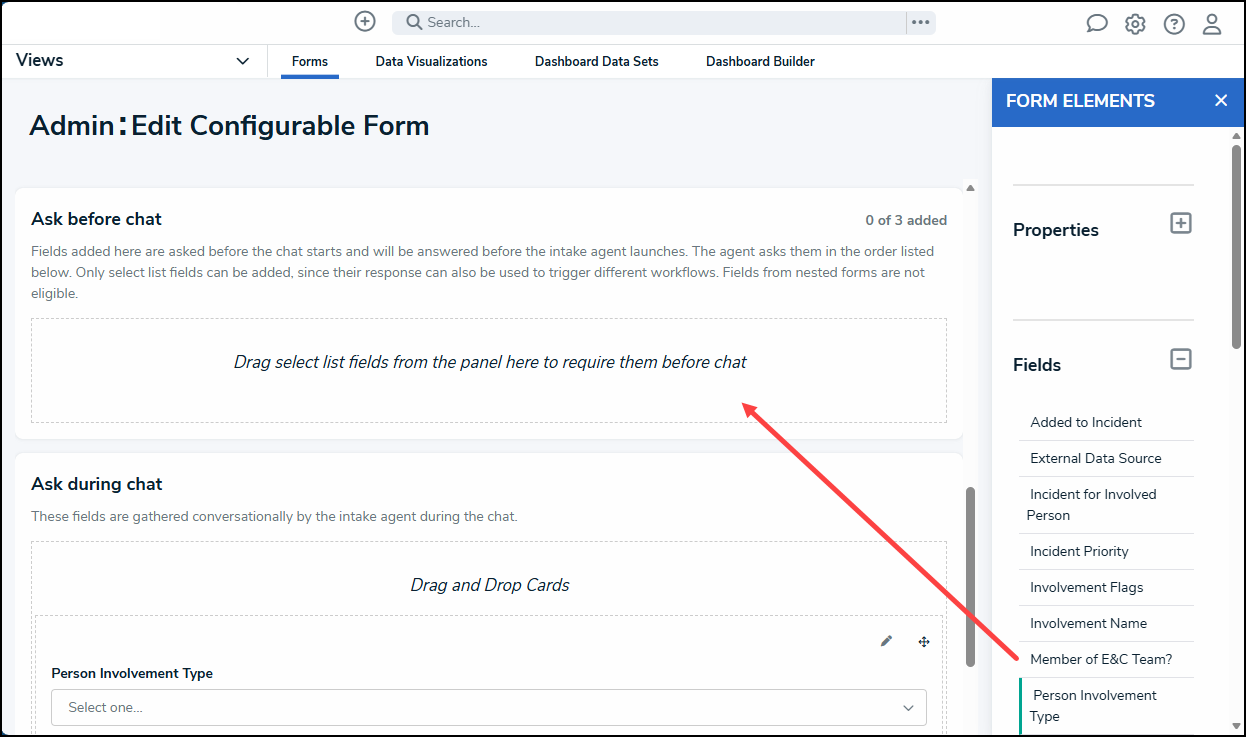Click the Ask during chat heading

(x=97, y=484)
